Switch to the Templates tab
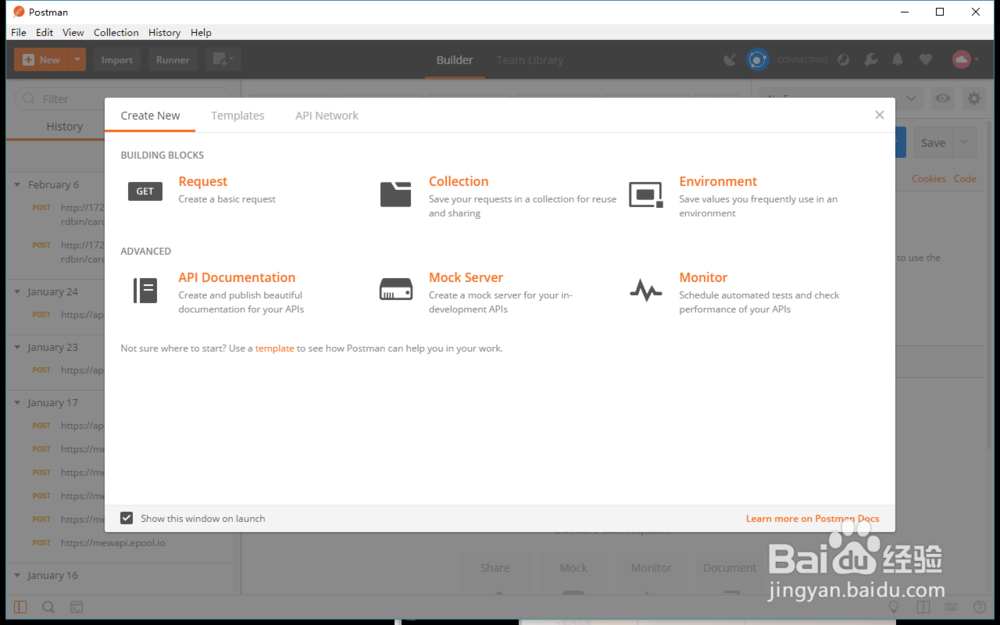The height and width of the screenshot is (625, 1000). pyautogui.click(x=237, y=115)
